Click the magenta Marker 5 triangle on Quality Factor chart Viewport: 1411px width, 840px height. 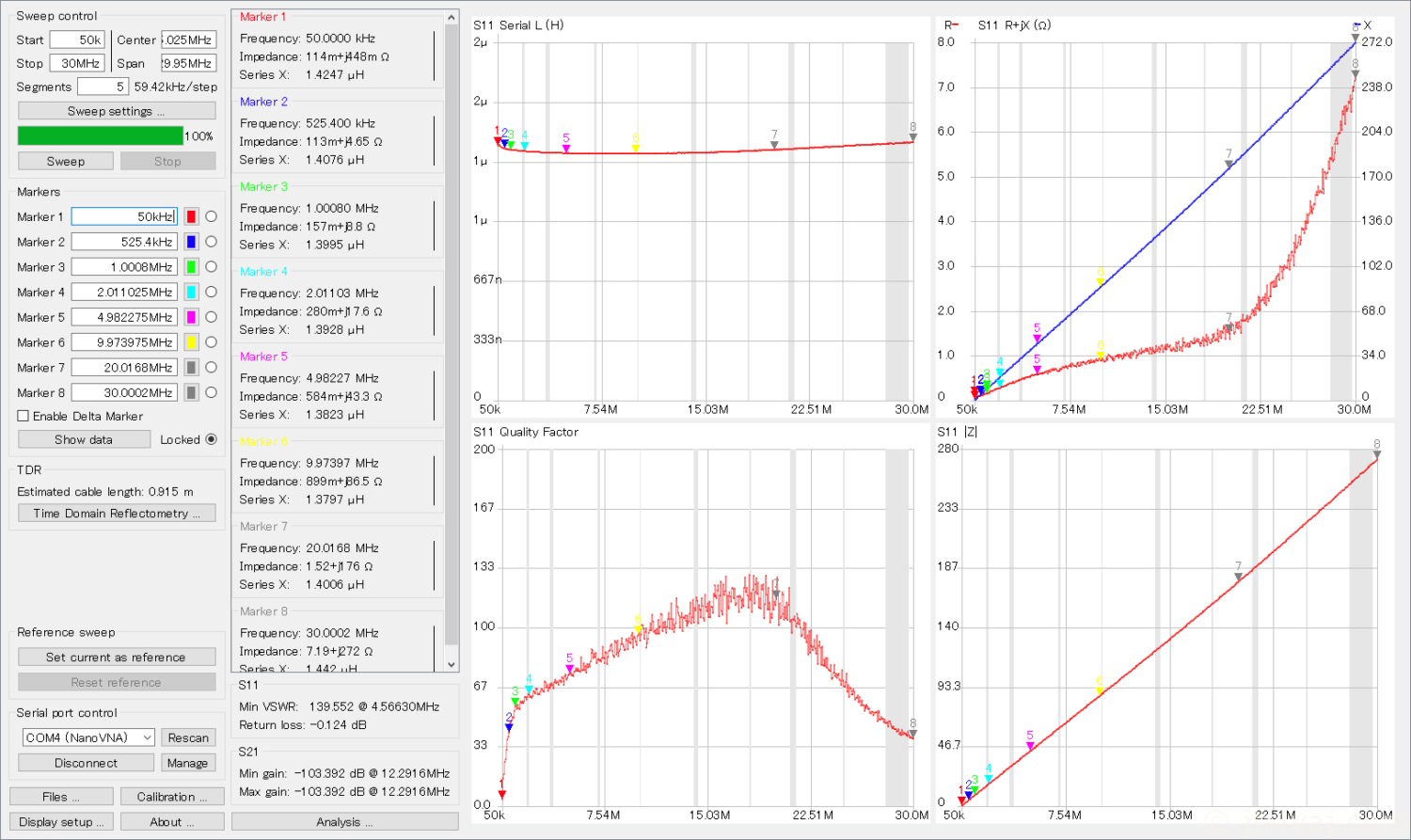[x=569, y=670]
